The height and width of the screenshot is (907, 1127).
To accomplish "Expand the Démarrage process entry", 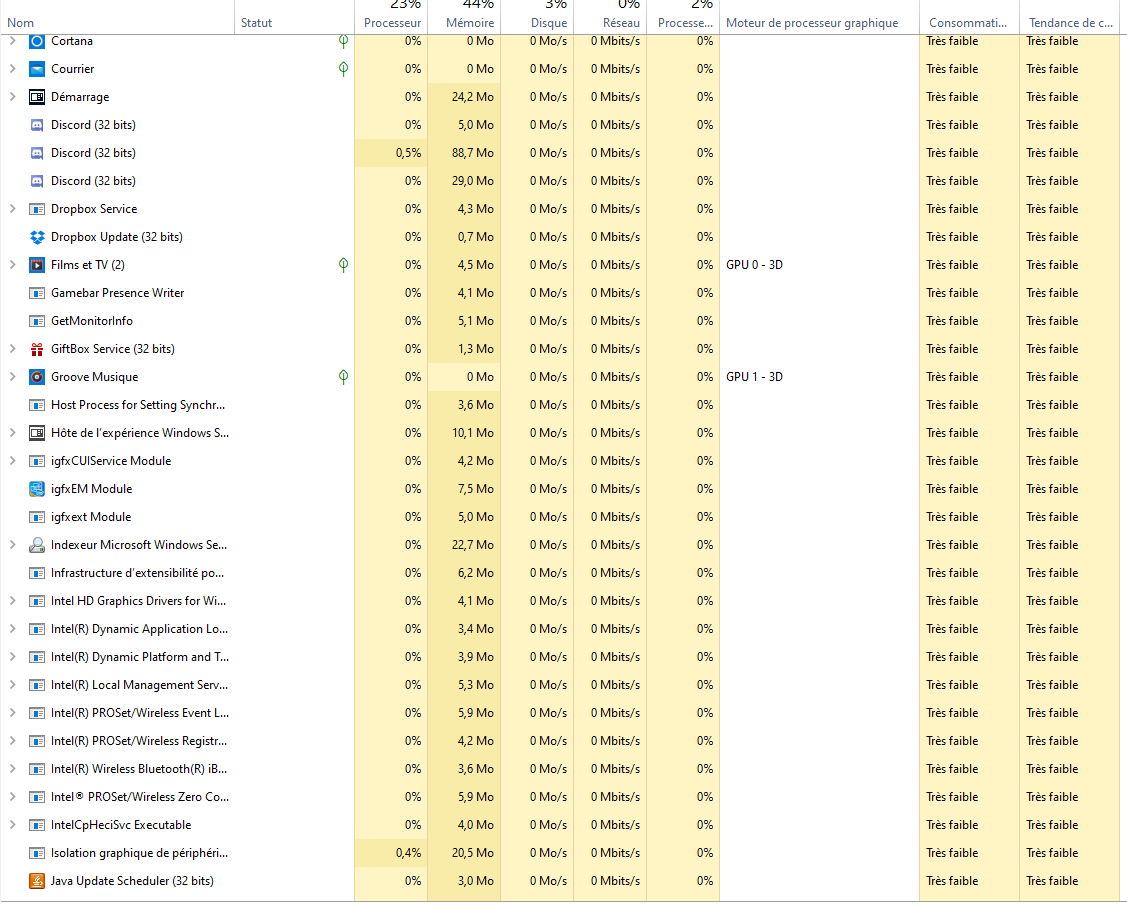I will click(x=12, y=97).
